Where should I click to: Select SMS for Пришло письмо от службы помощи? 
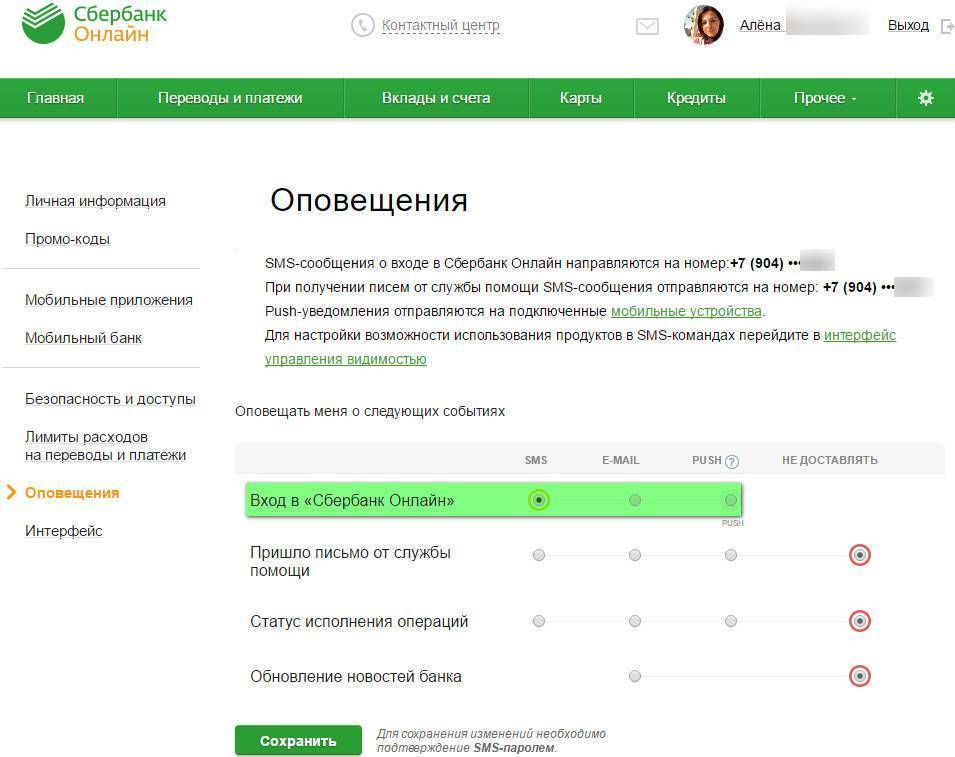point(538,555)
